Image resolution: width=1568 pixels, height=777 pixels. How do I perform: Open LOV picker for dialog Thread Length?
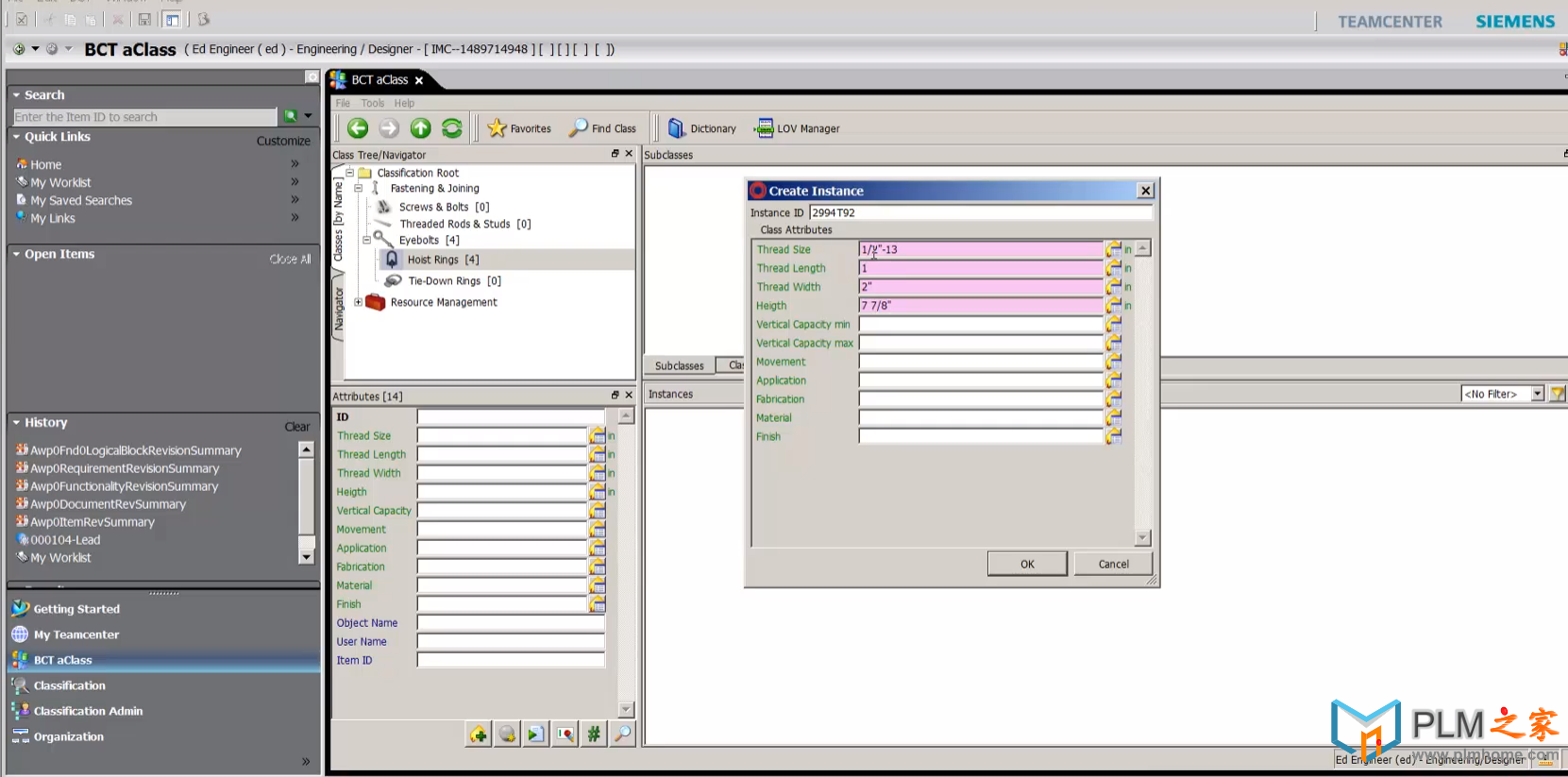pos(1114,268)
